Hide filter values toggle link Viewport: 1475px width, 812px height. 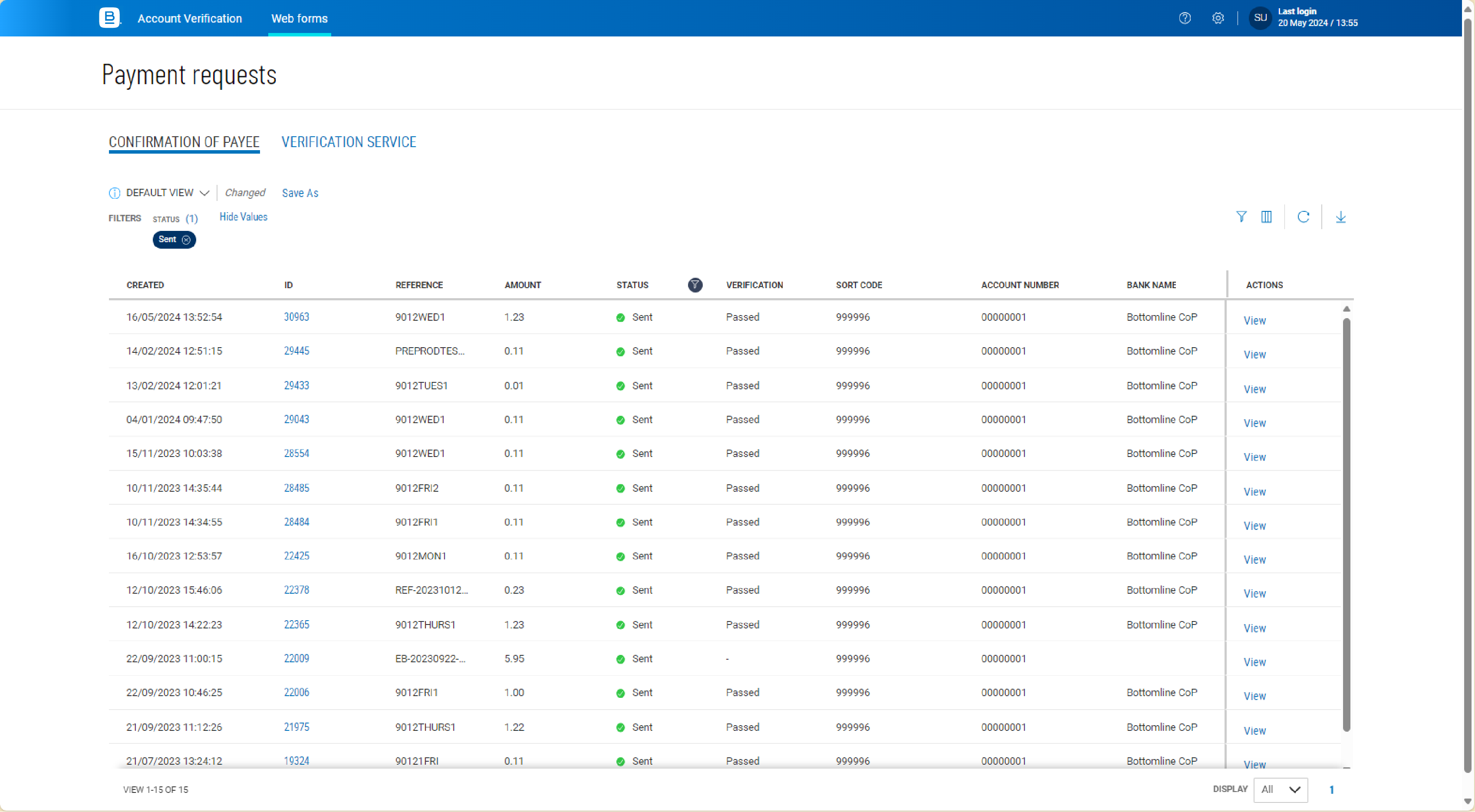pyautogui.click(x=244, y=217)
